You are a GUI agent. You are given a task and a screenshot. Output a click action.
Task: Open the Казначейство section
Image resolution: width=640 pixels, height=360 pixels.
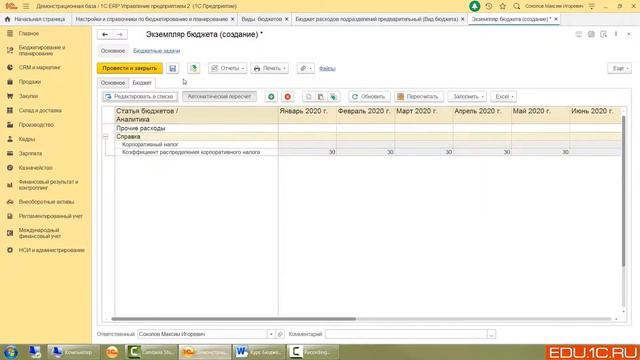click(x=36, y=168)
